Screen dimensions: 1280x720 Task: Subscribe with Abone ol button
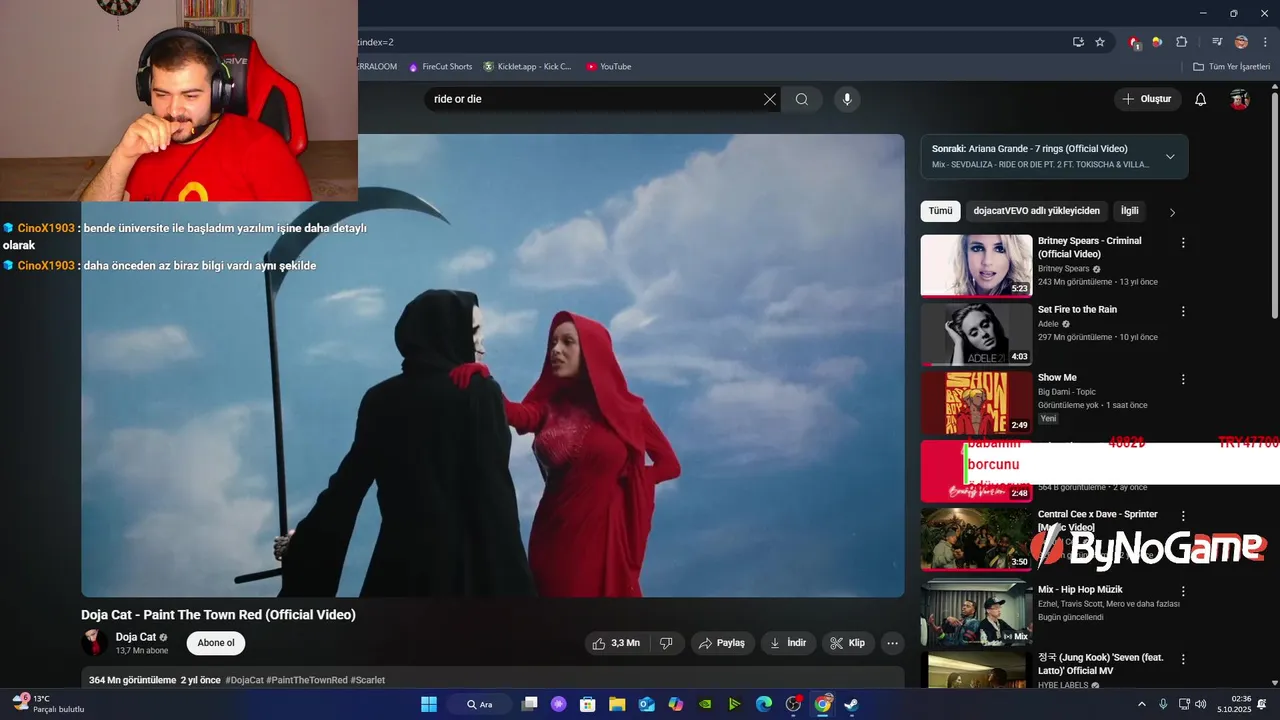216,643
